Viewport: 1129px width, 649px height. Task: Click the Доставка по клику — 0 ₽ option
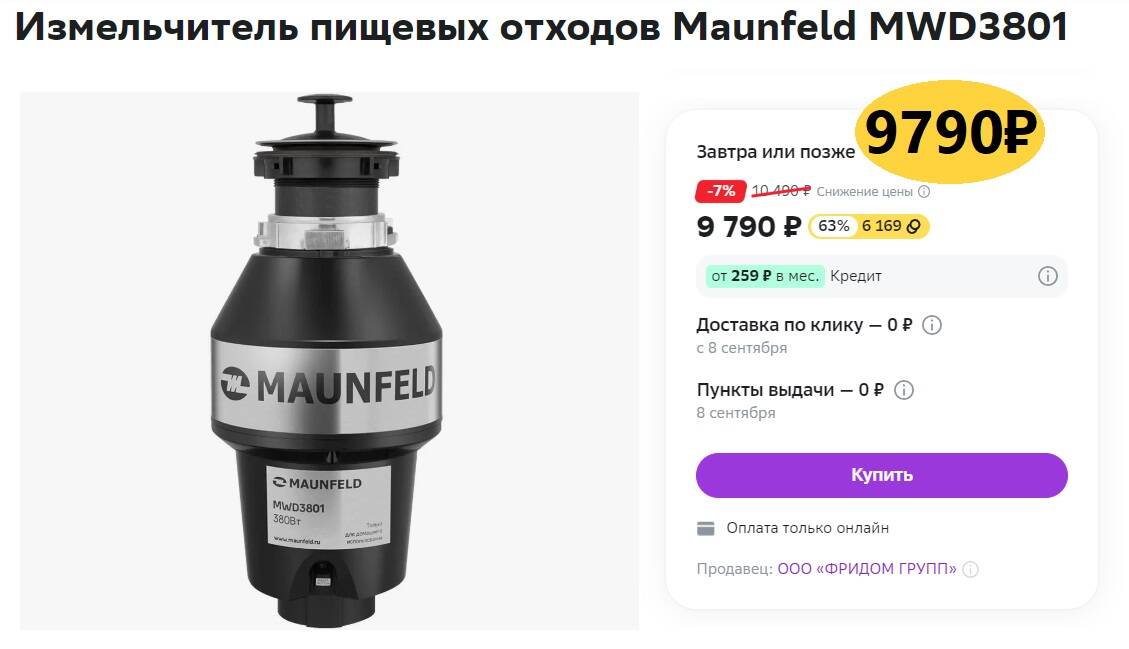(x=804, y=325)
